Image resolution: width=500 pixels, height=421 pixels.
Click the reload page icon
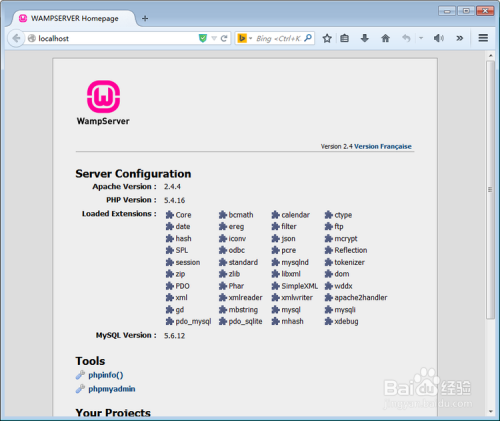pos(224,38)
